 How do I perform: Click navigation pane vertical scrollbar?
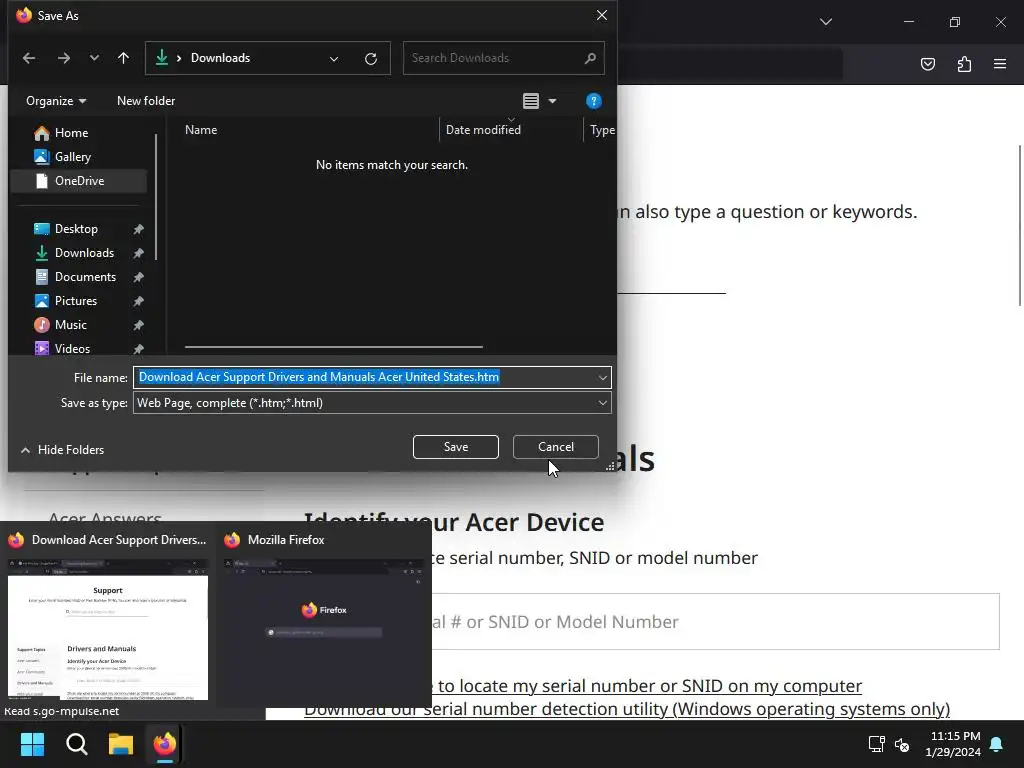pos(156,197)
